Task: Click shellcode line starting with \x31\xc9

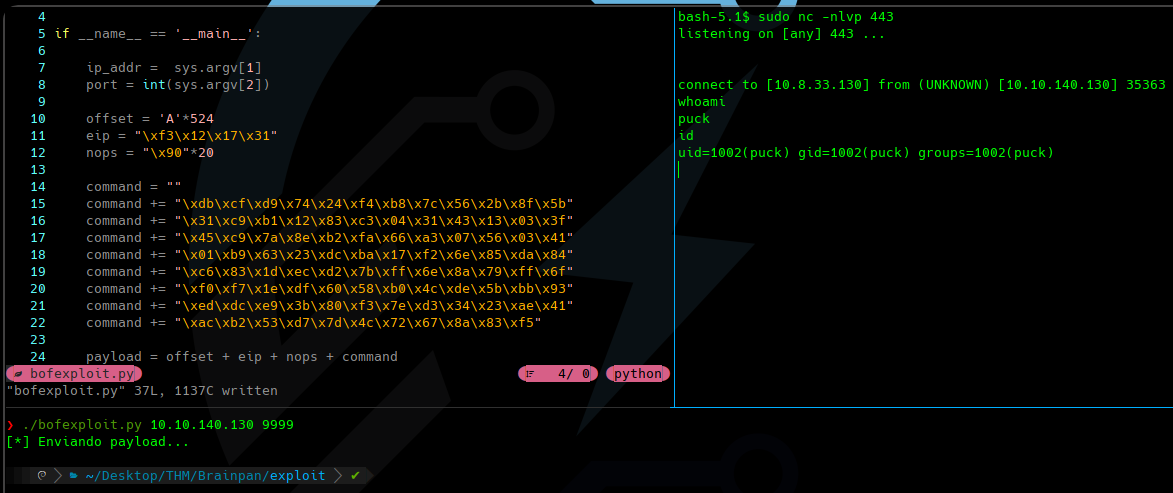Action: pos(330,221)
